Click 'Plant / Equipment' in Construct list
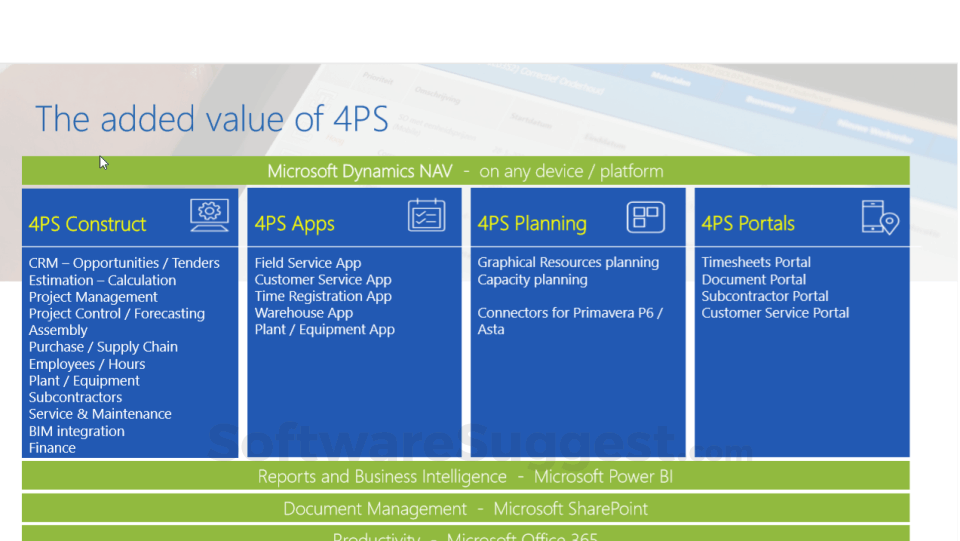Image resolution: width=960 pixels, height=541 pixels. click(x=84, y=381)
